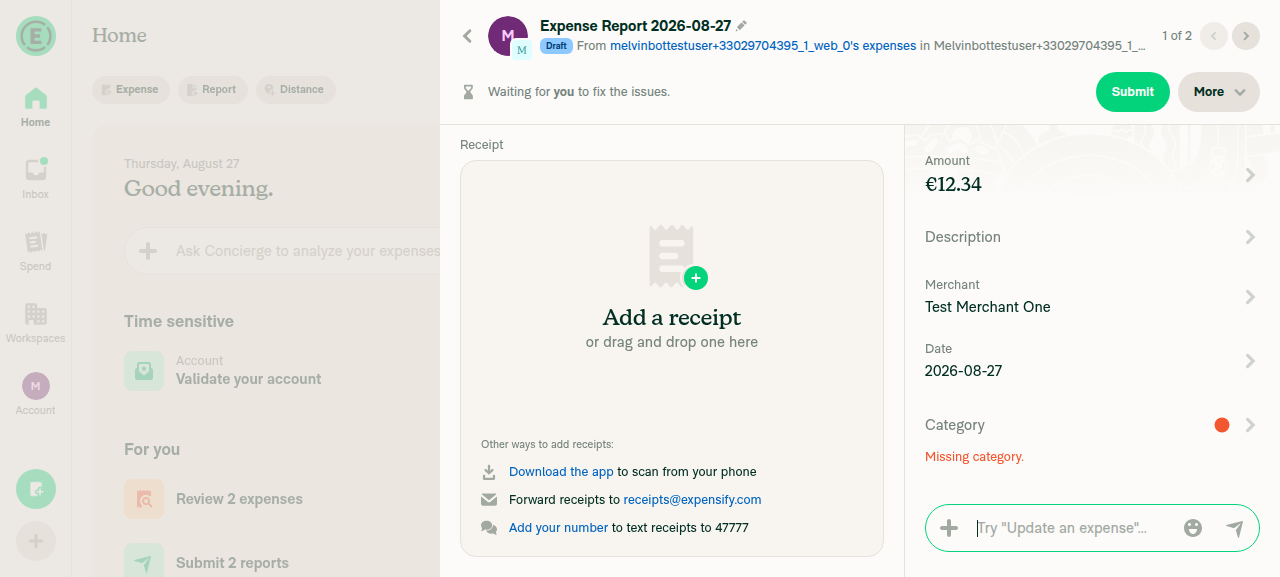Click the envelope icon next to Forward receipts
Image resolution: width=1280 pixels, height=577 pixels.
[489, 500]
